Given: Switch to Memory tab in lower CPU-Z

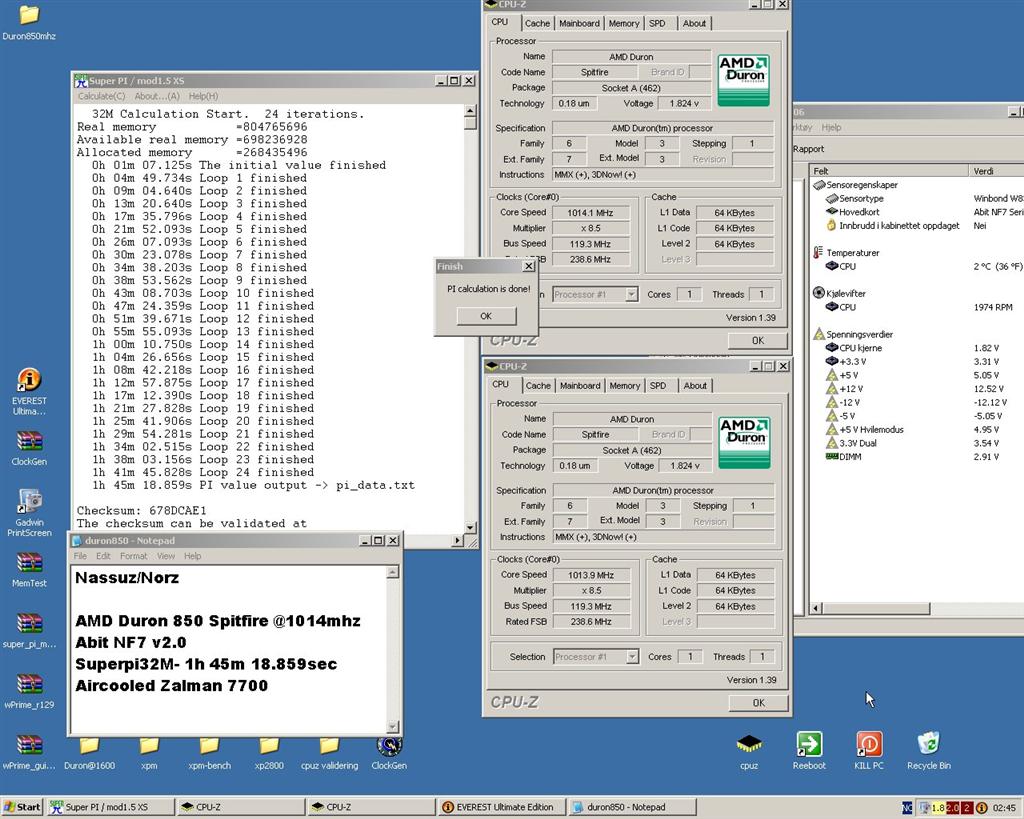Looking at the screenshot, I should [624, 386].
